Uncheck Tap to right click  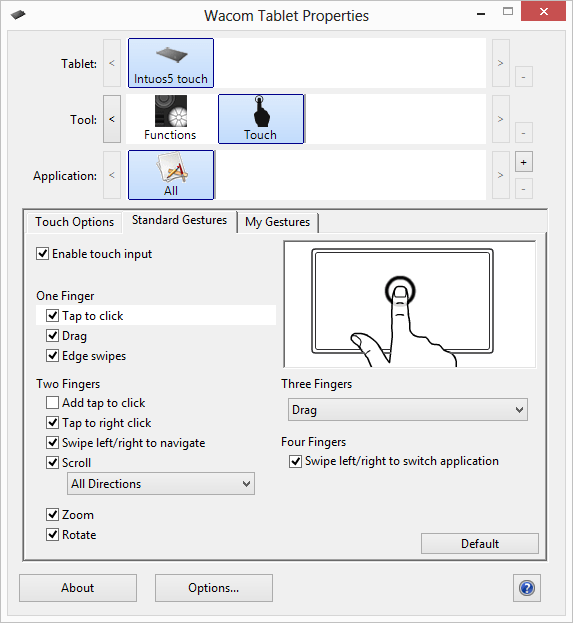(52, 422)
